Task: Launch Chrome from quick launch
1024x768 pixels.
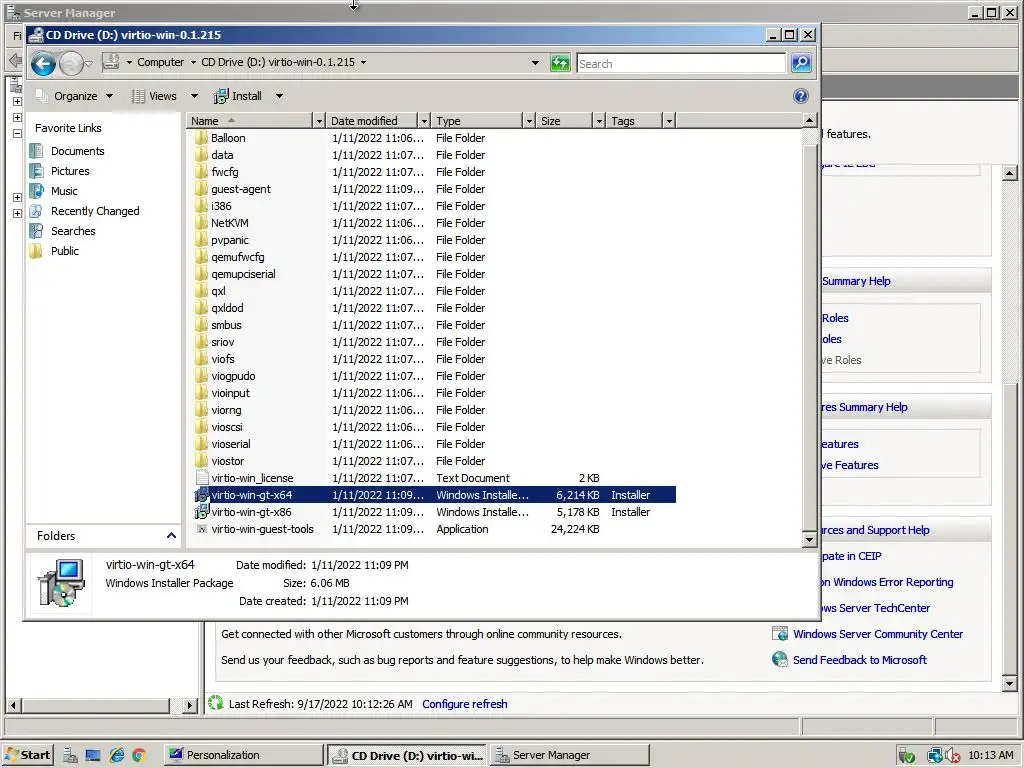Action: (138, 755)
